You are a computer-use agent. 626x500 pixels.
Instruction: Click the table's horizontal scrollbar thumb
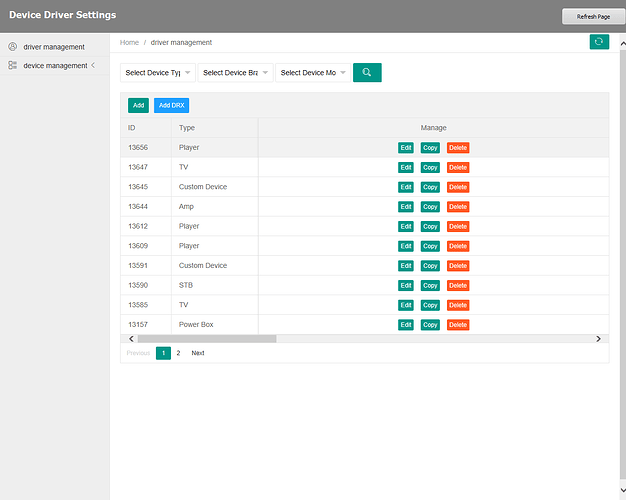(x=206, y=339)
